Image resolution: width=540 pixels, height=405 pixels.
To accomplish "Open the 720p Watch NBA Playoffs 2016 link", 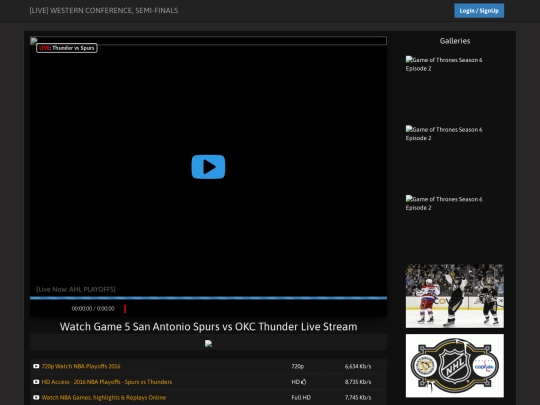I will [x=81, y=366].
